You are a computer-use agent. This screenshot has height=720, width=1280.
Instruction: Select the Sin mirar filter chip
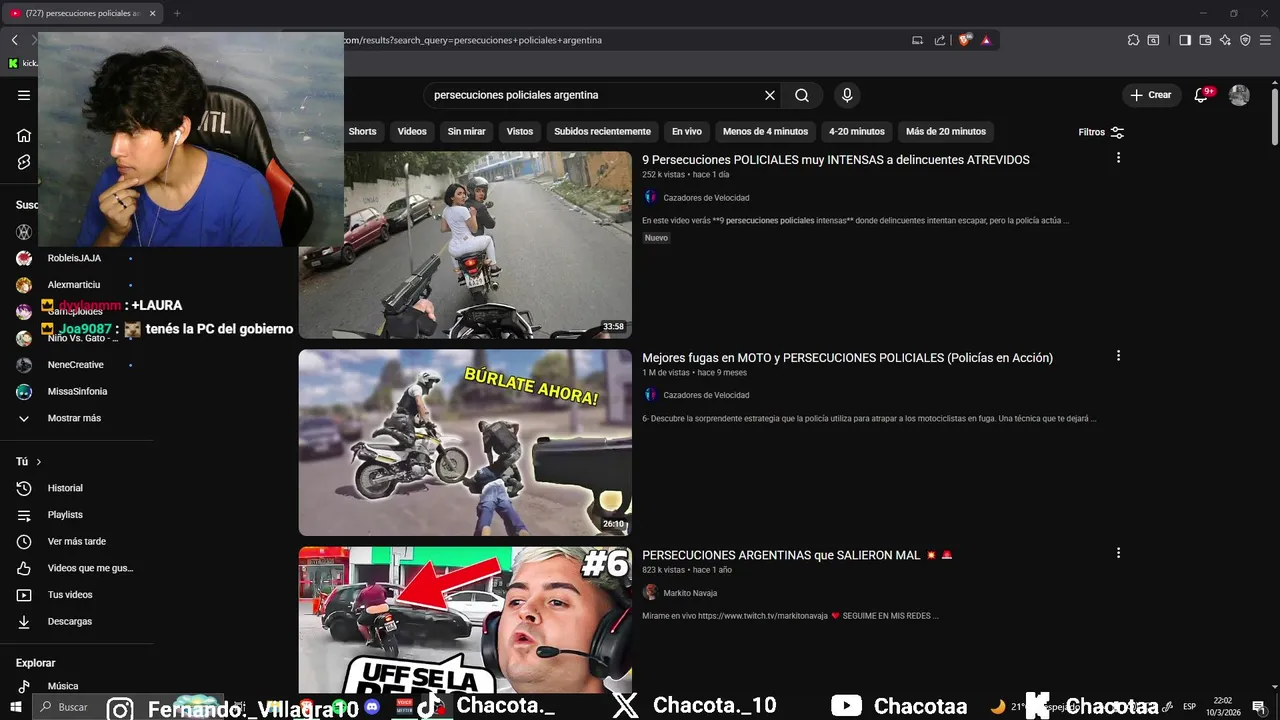[x=466, y=131]
